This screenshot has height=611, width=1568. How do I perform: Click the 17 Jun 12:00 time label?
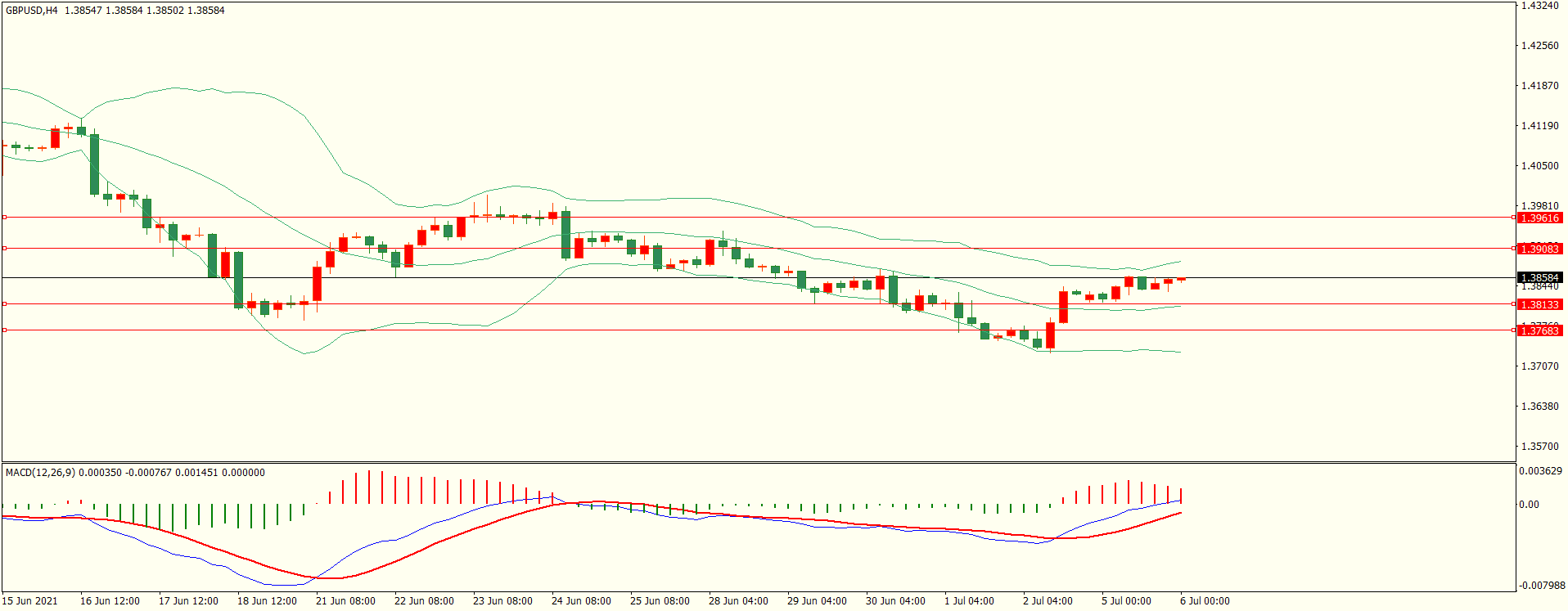[x=188, y=601]
